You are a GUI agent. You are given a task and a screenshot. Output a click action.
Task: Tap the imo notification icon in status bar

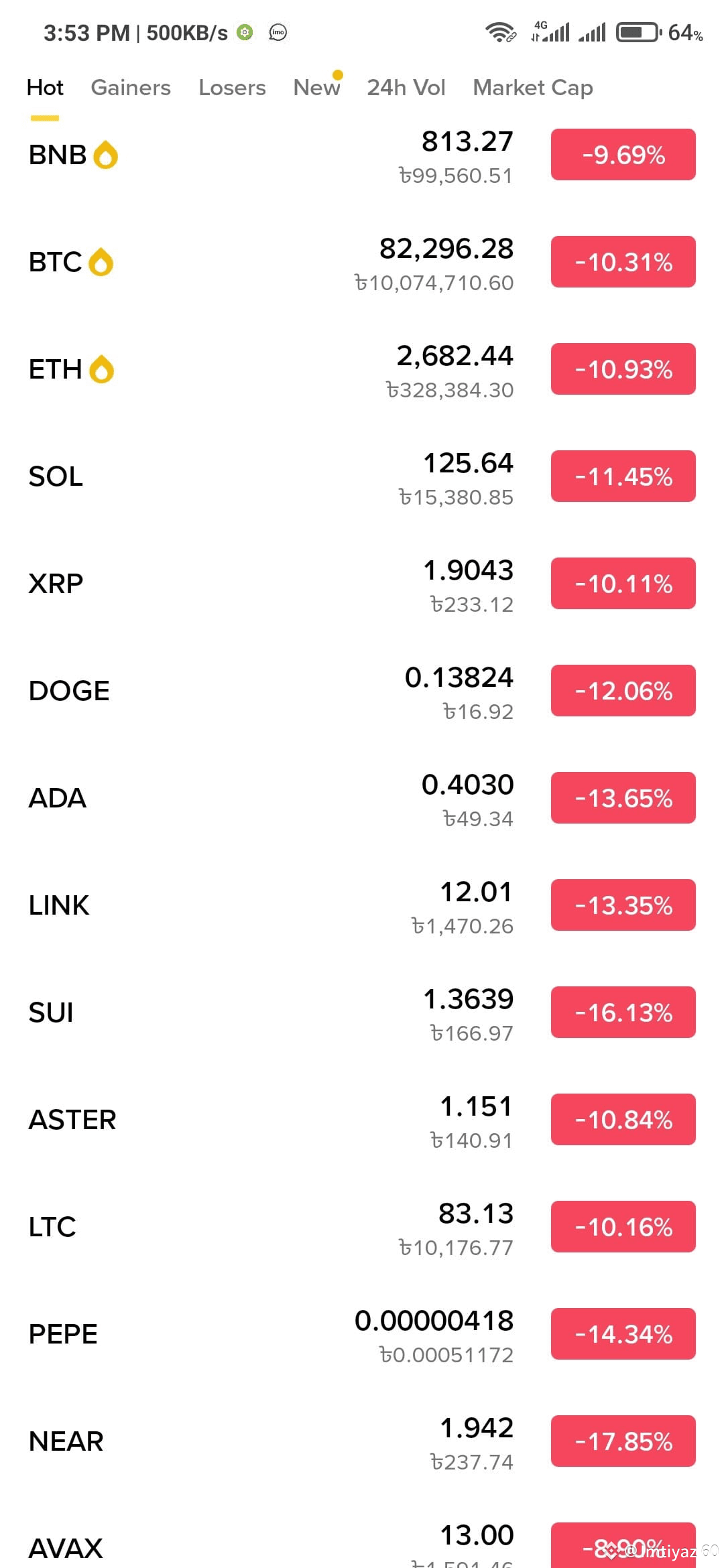point(278,32)
